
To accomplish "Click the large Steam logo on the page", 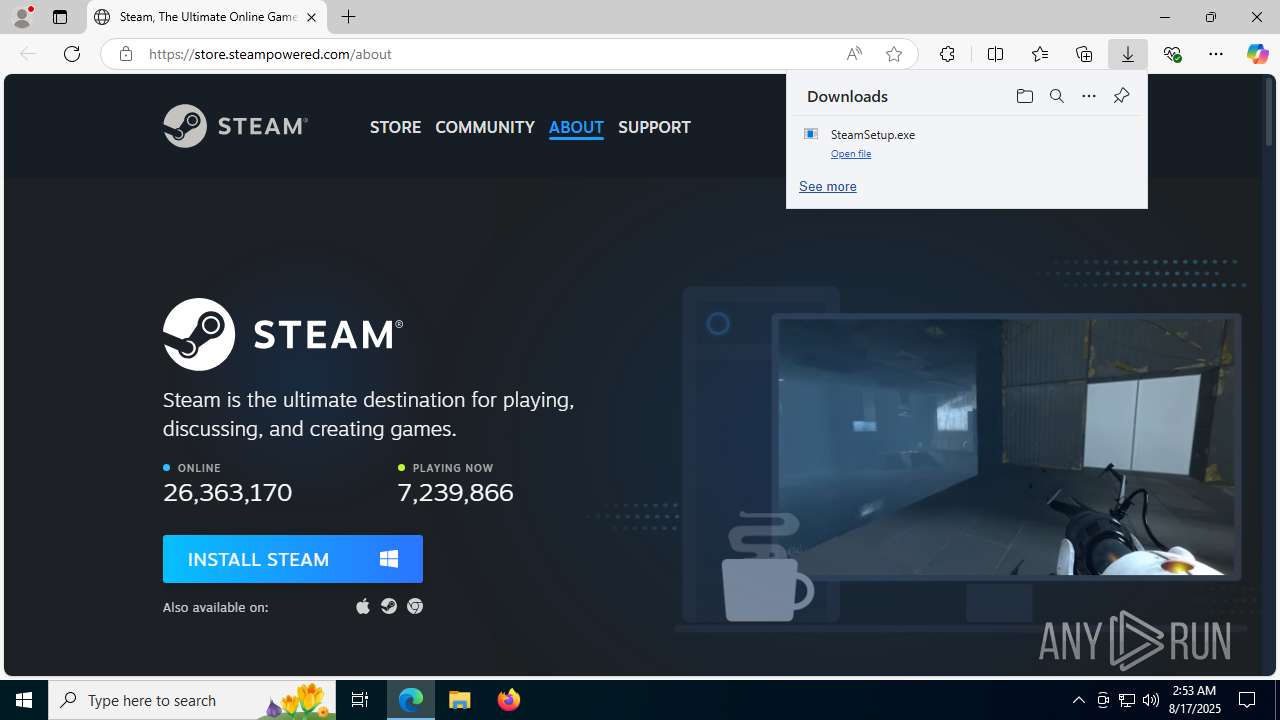I will click(x=283, y=334).
